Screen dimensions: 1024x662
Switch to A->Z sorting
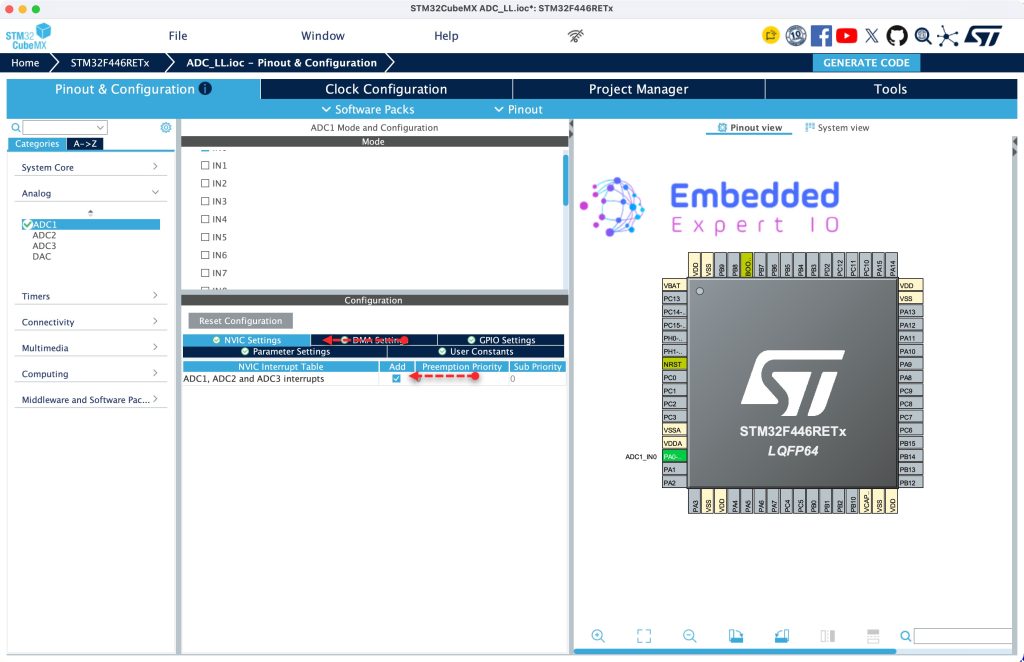(85, 144)
